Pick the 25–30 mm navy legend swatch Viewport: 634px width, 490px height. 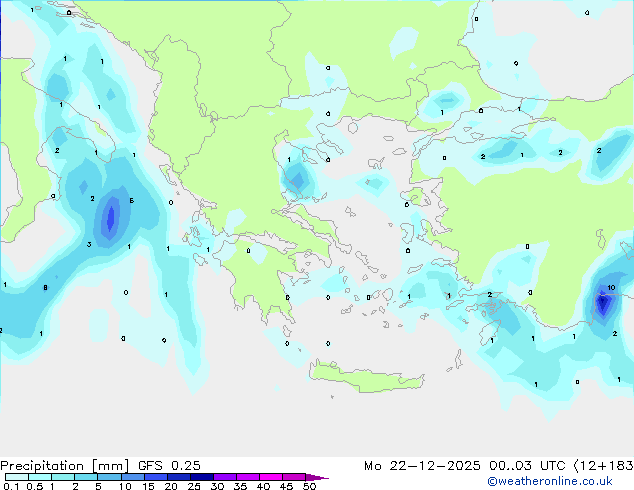[x=202, y=477]
